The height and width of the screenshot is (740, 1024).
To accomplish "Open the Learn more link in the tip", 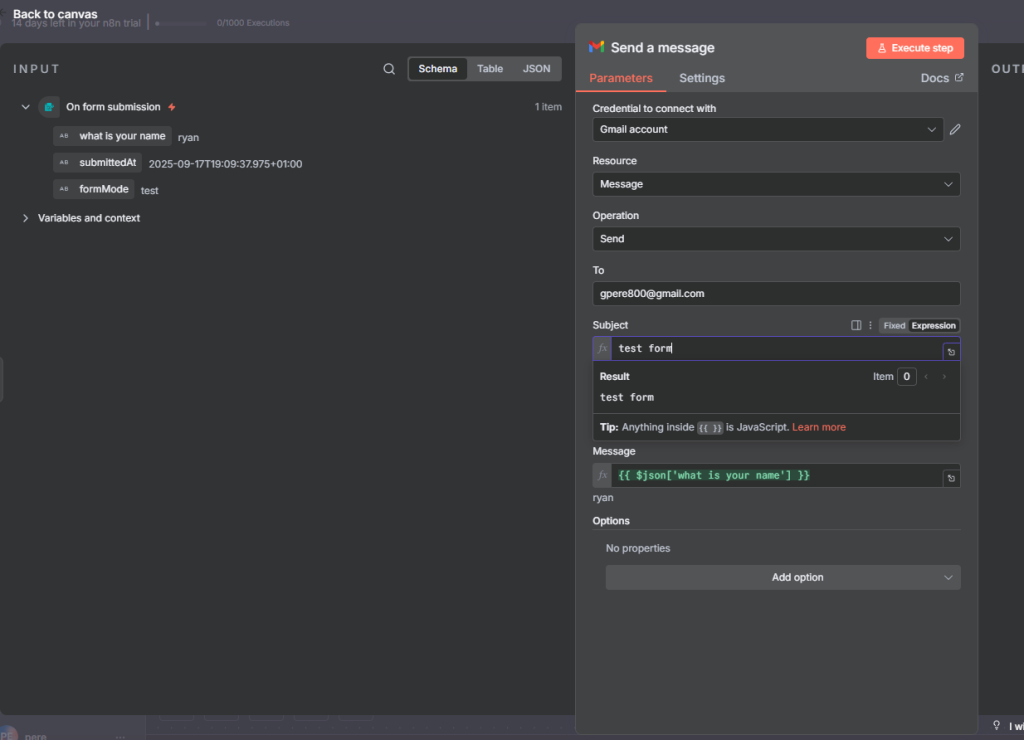I will [818, 427].
